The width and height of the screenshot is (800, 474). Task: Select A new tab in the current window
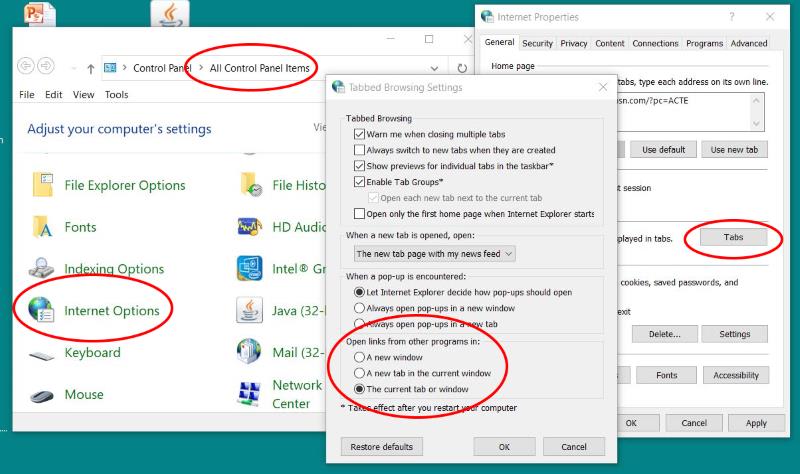(x=359, y=373)
